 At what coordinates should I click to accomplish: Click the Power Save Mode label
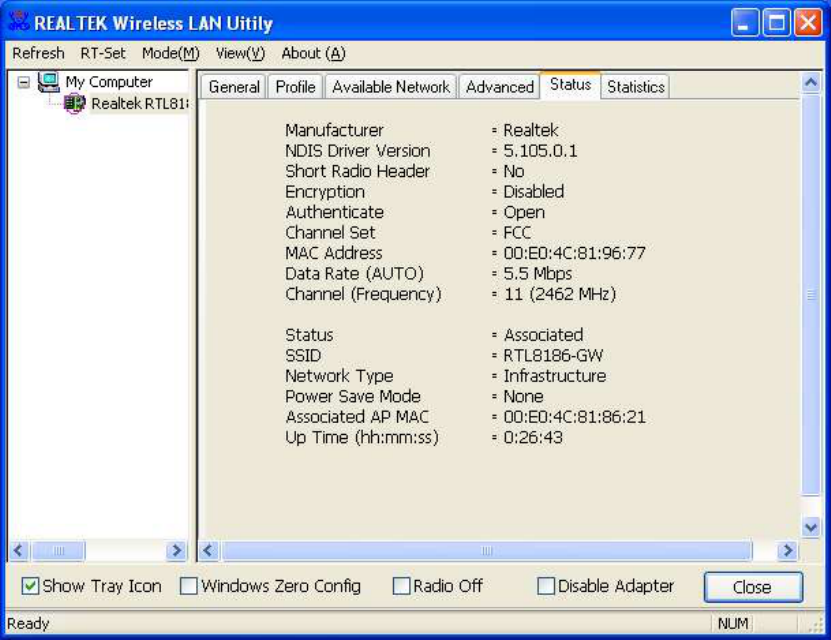click(353, 396)
